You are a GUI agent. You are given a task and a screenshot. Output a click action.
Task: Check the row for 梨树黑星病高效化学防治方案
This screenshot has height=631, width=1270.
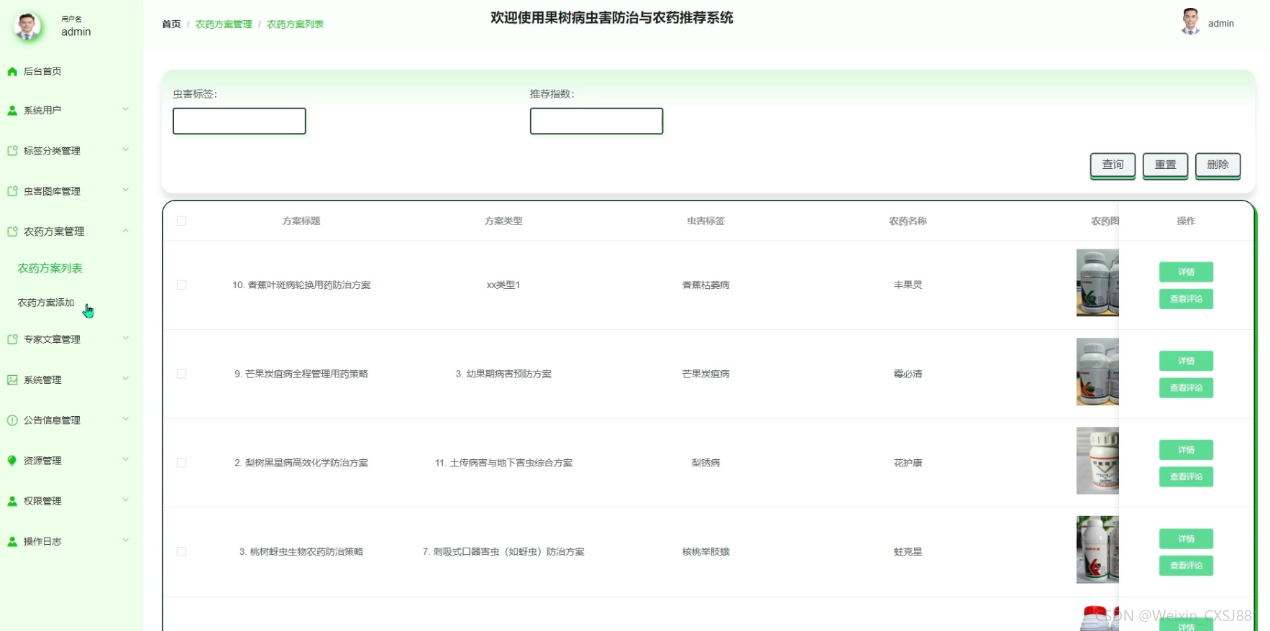(181, 462)
